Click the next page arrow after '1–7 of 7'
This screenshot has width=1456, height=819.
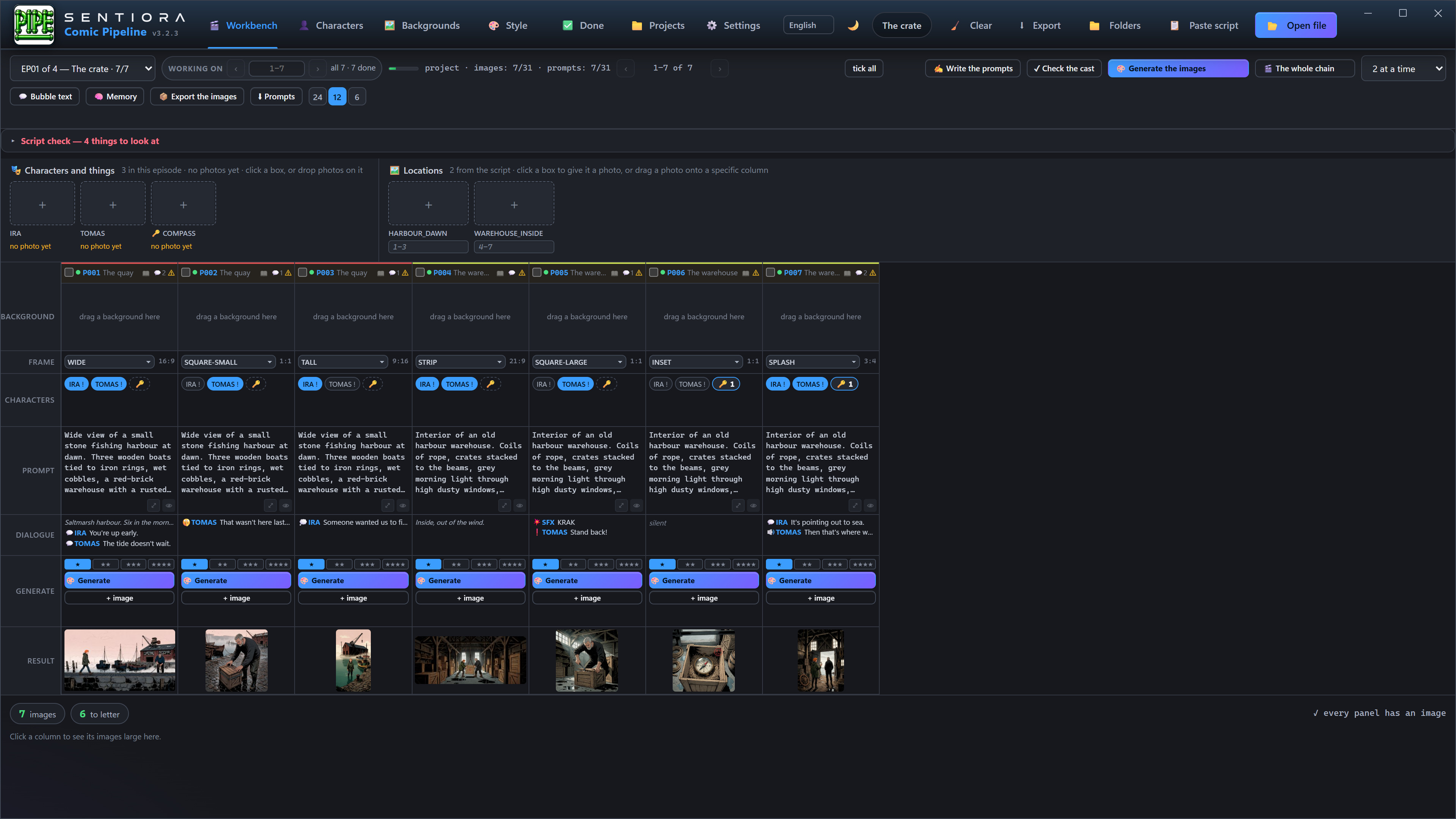click(x=720, y=68)
